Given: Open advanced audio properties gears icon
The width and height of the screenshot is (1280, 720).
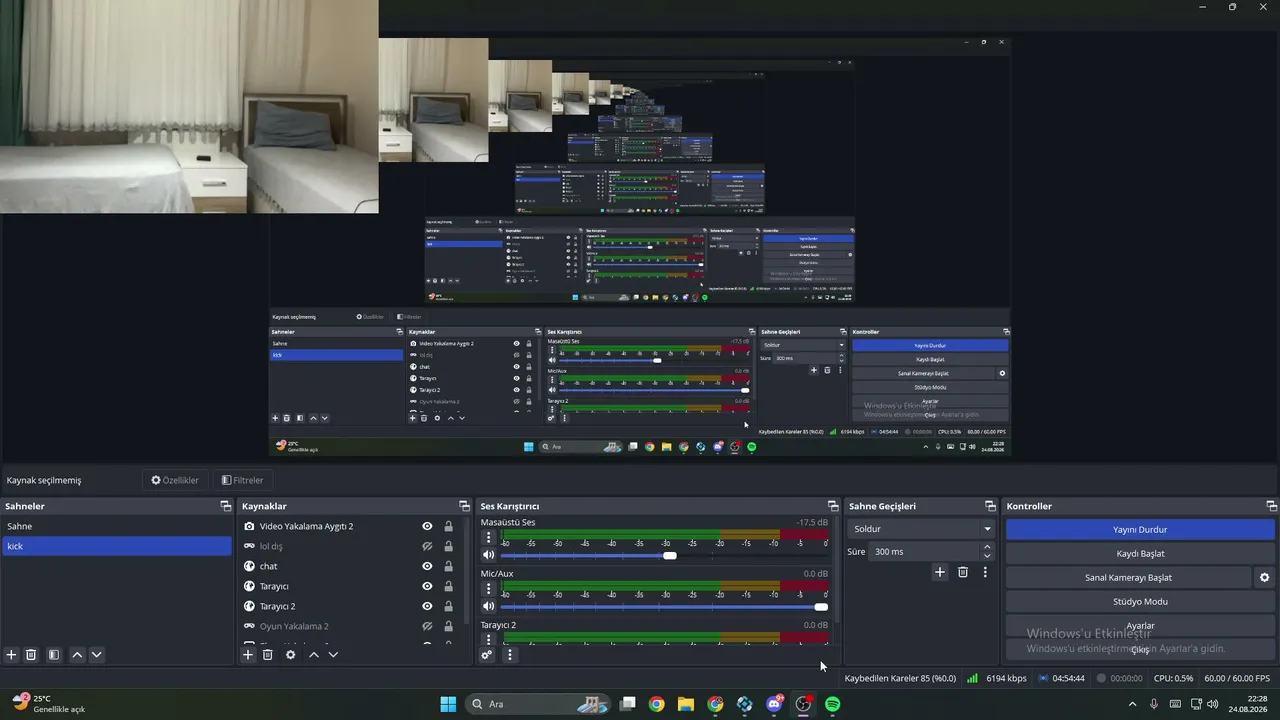Looking at the screenshot, I should pyautogui.click(x=487, y=655).
